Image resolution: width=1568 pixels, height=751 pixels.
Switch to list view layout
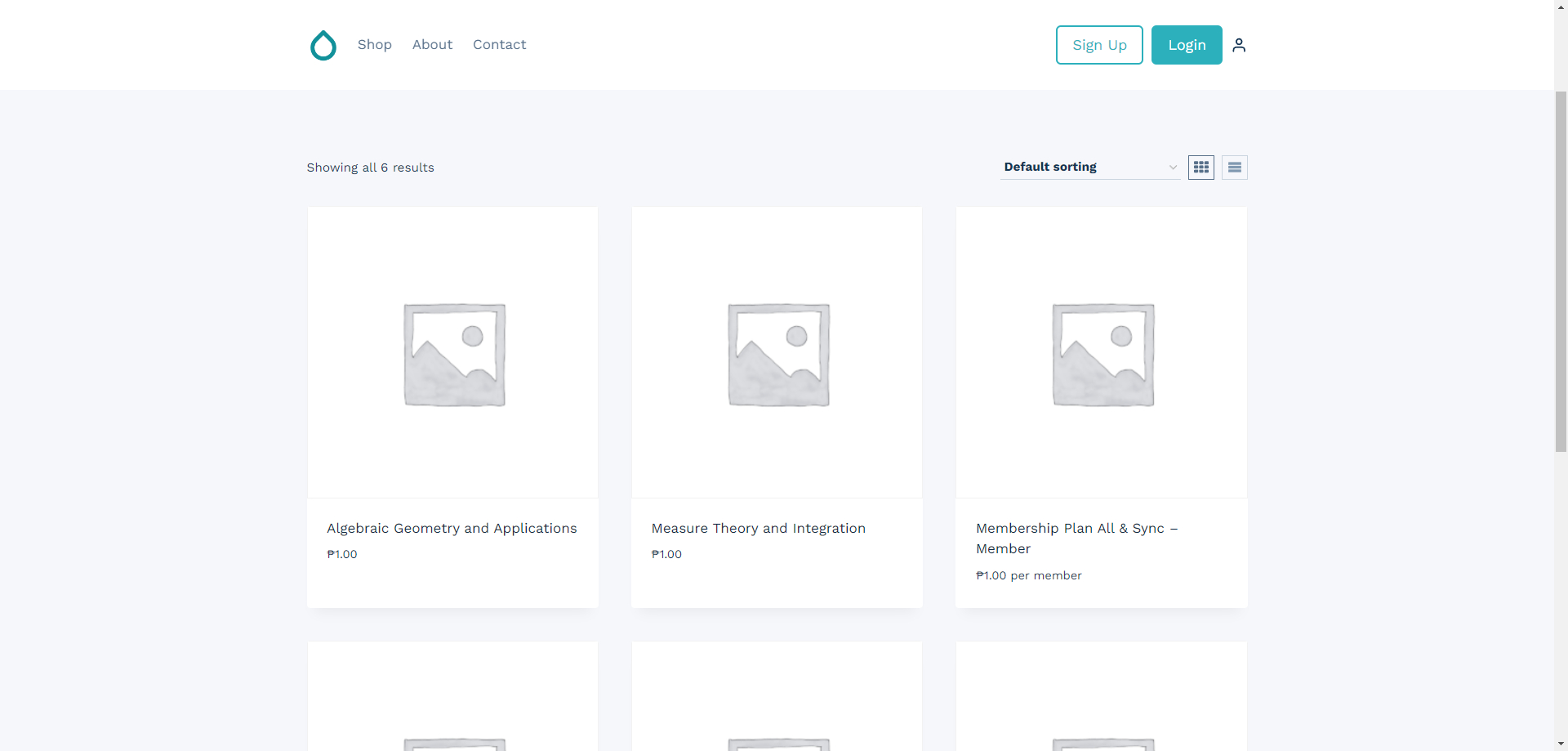click(1234, 168)
